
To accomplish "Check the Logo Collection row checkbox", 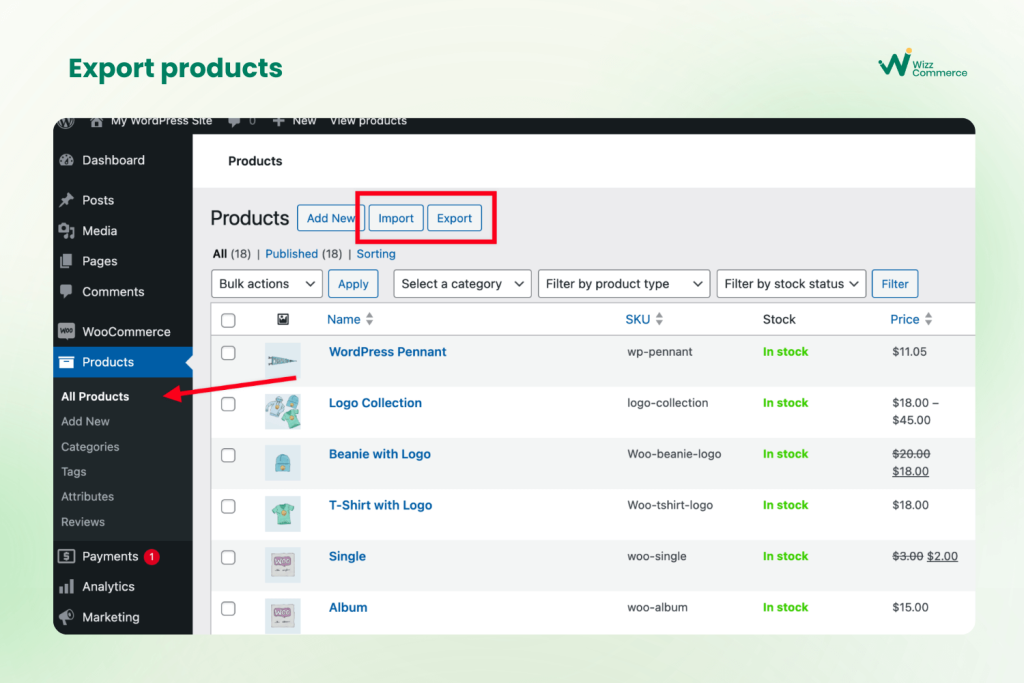I will pos(228,404).
